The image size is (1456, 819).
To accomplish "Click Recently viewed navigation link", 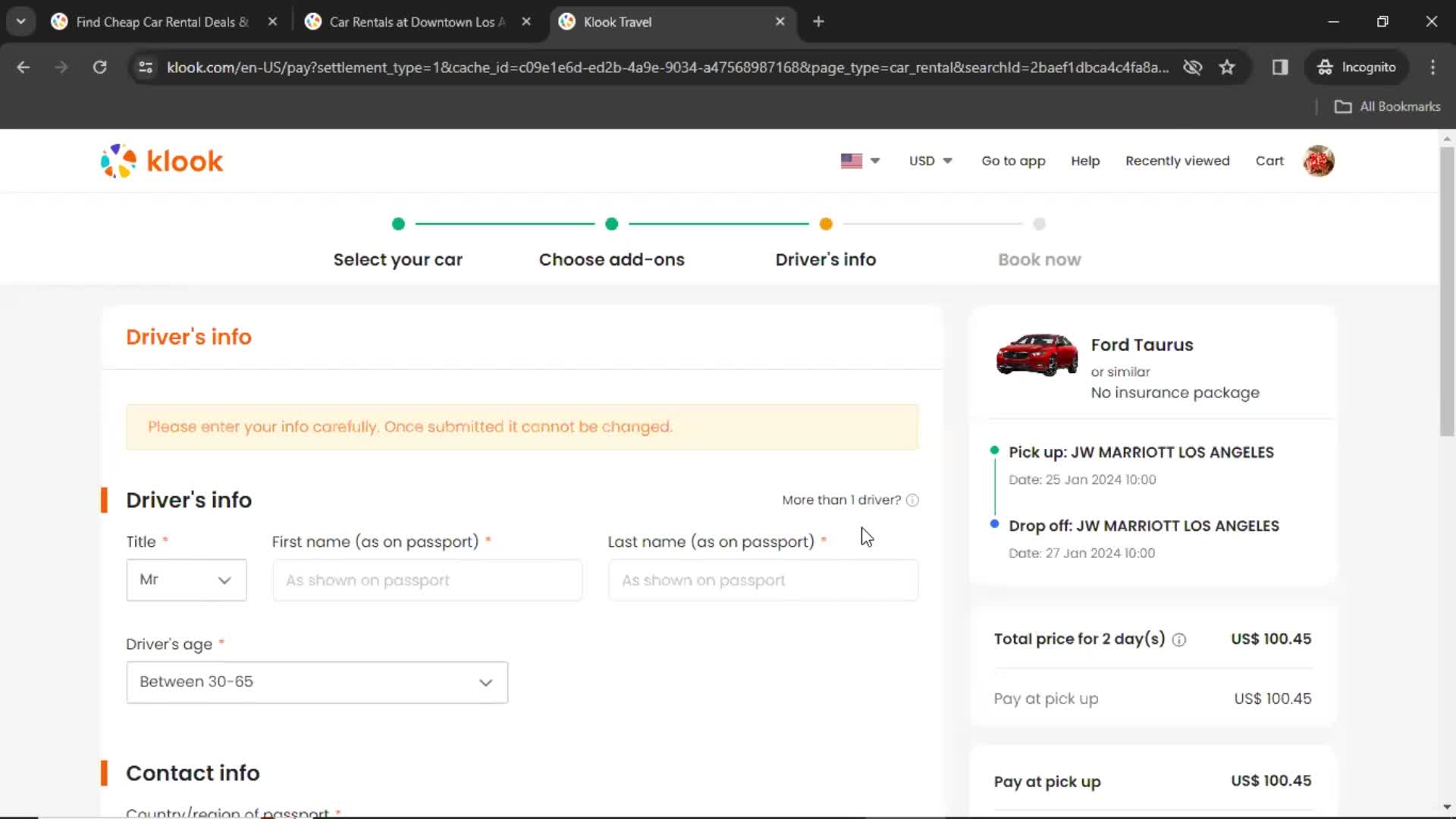I will pos(1177,161).
